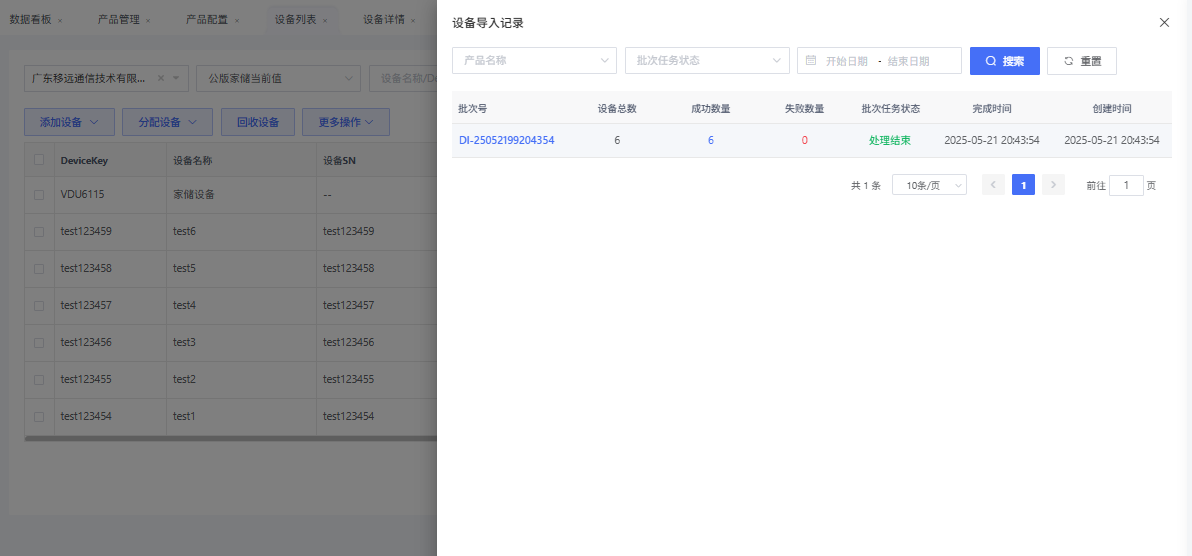Close the 设备列表 tab via x
Viewport: 1192px width, 556px height.
[x=325, y=20]
